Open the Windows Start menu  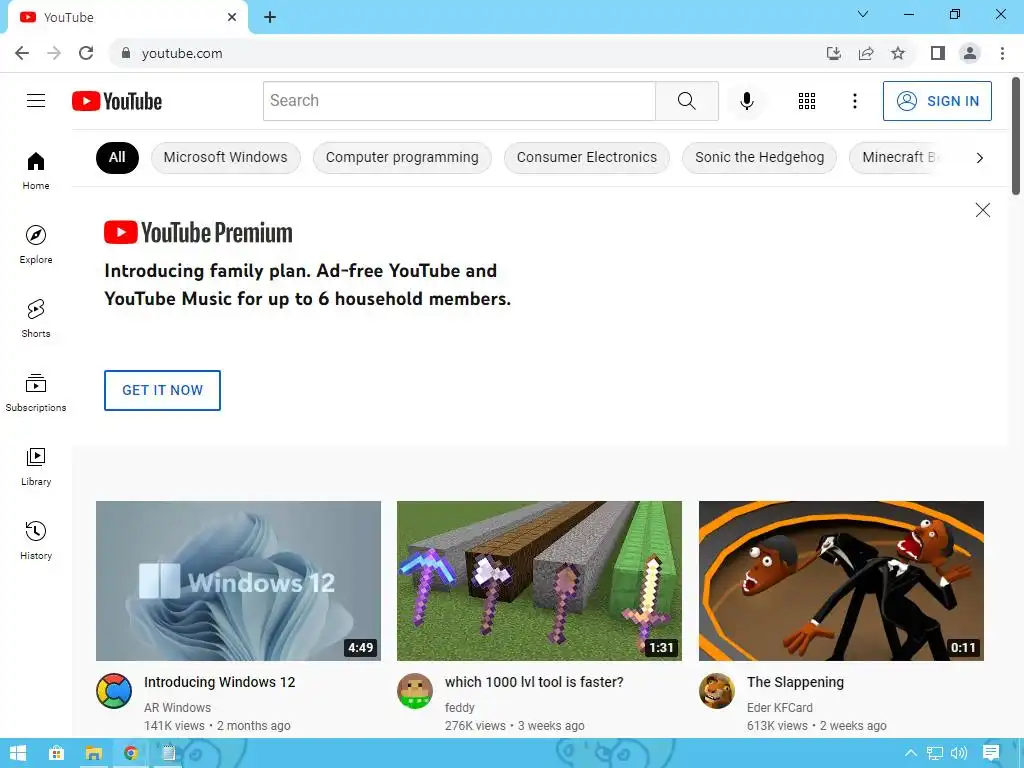point(18,753)
